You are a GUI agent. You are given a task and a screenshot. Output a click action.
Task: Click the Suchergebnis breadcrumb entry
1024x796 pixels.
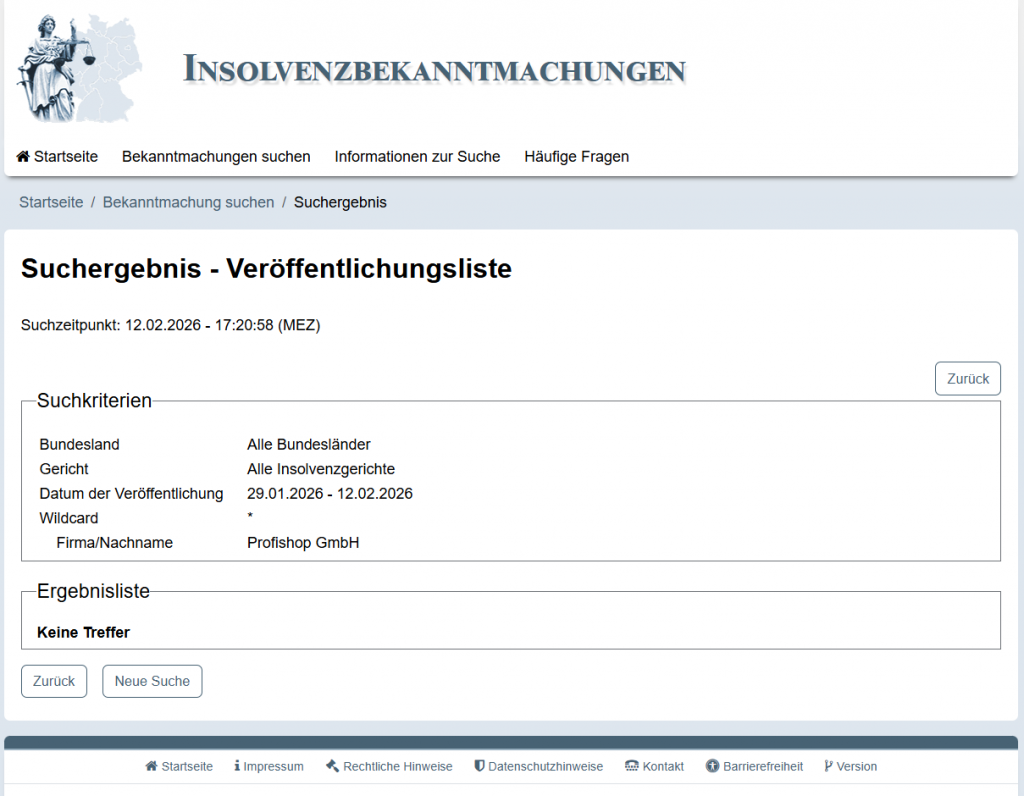coord(340,202)
